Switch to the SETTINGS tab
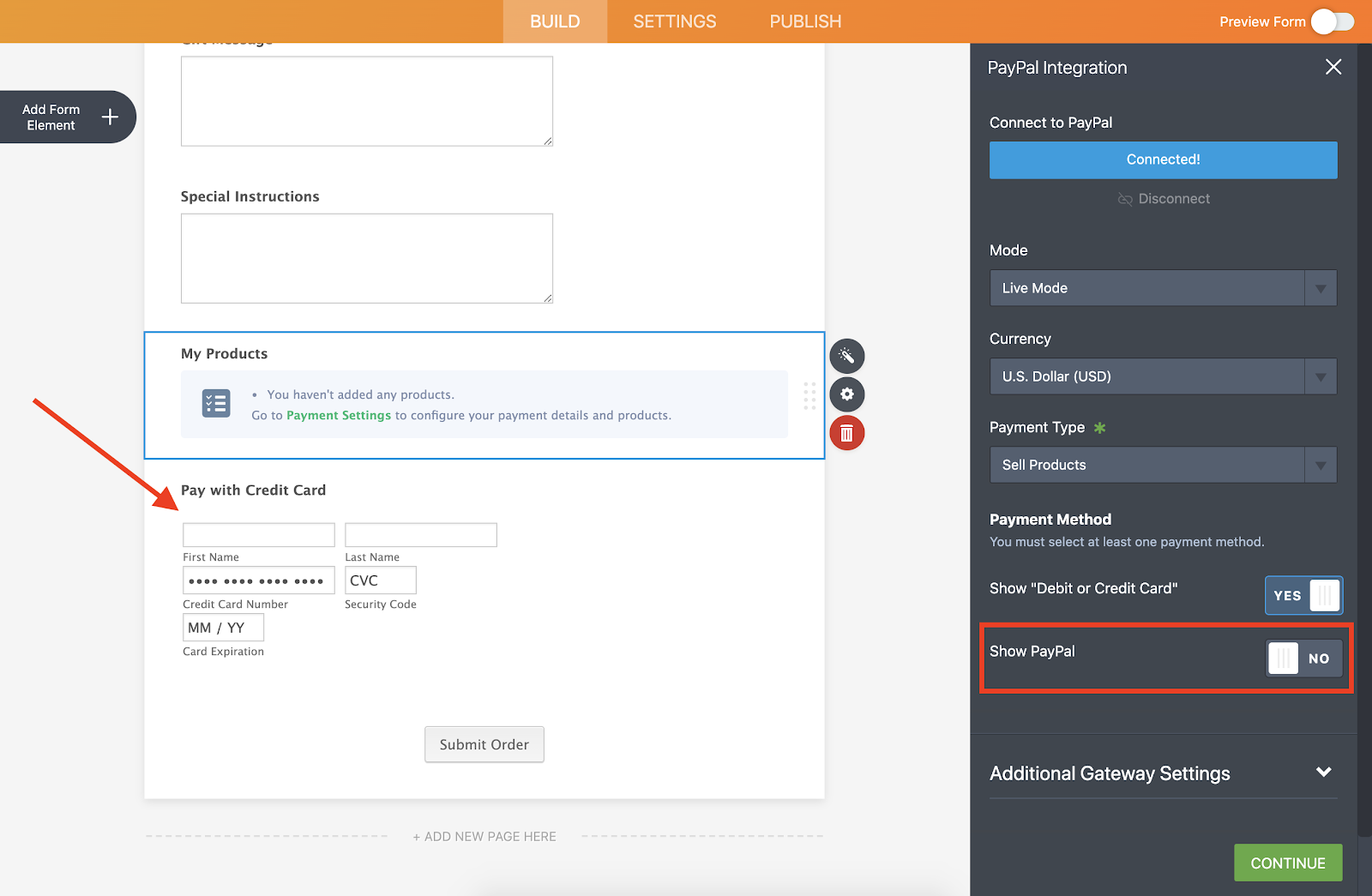The image size is (1372, 896). (674, 21)
